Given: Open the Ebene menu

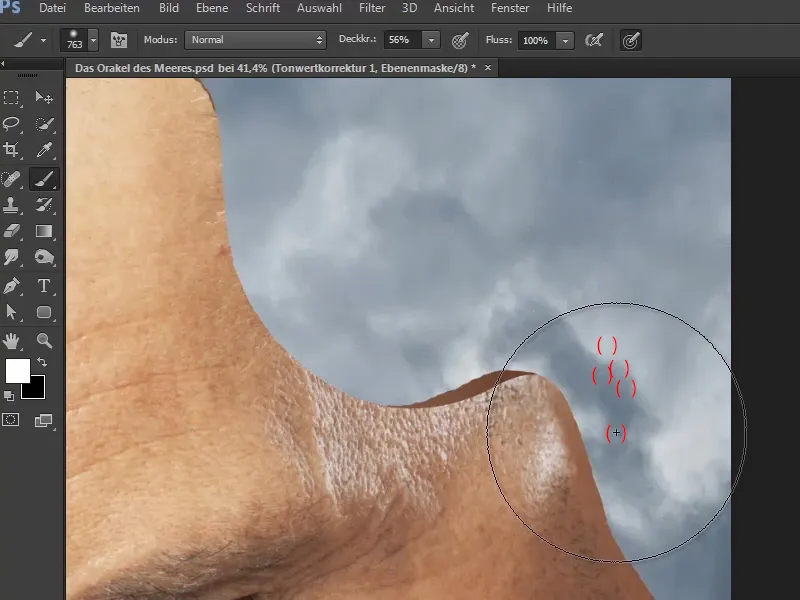Looking at the screenshot, I should 212,8.
